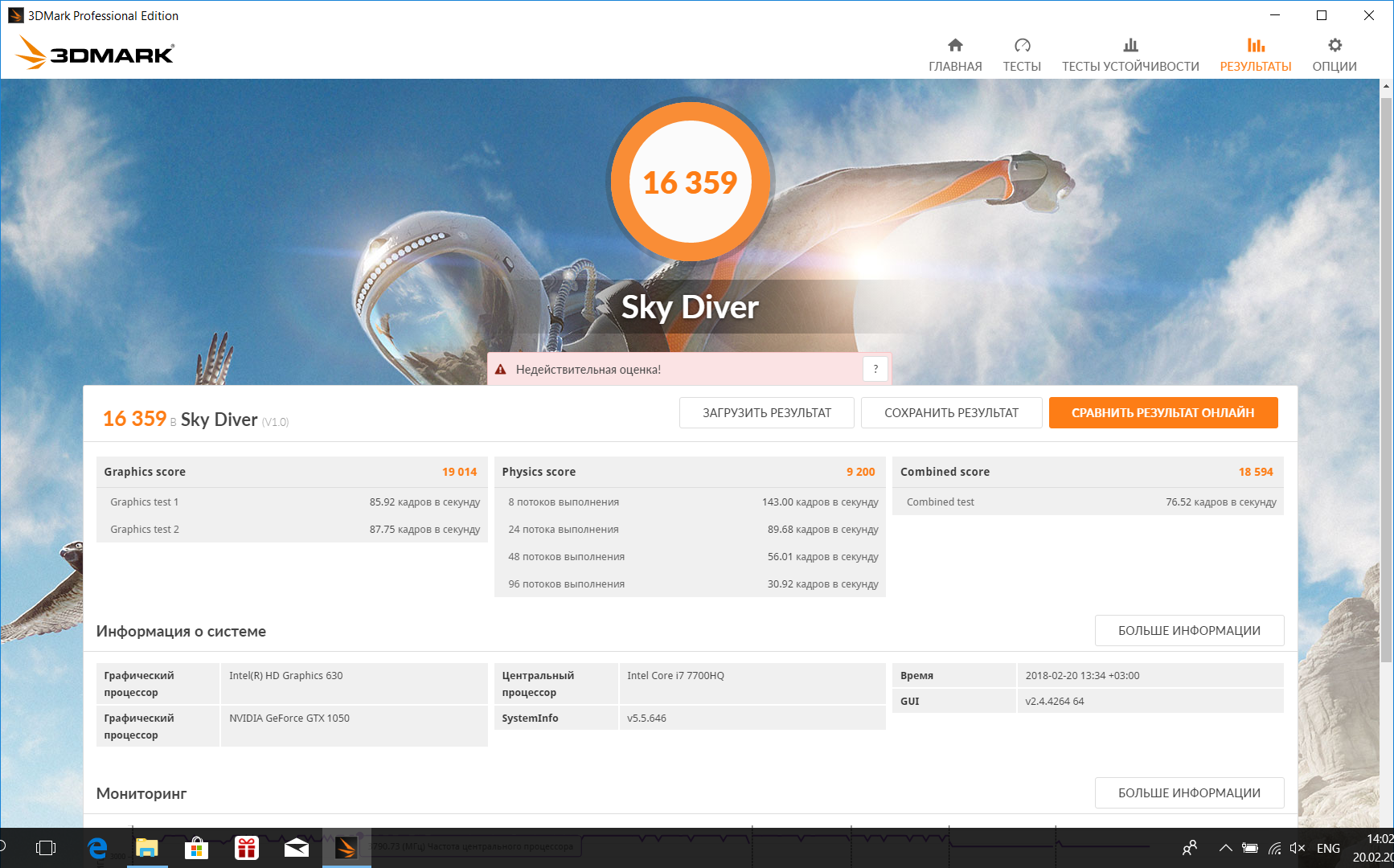Click the 3DMark taskbar icon
The image size is (1394, 868).
point(346,848)
